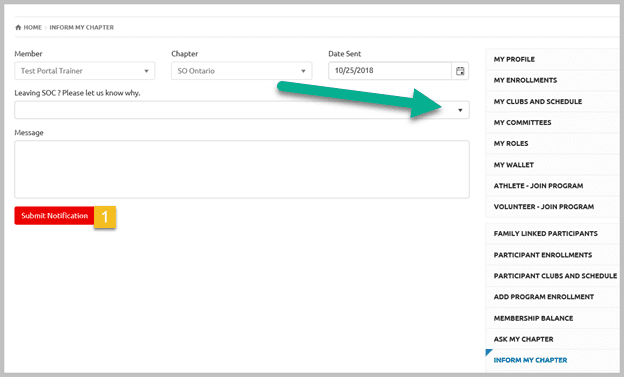Image resolution: width=624 pixels, height=377 pixels.
Task: Expand the Chapter dropdown showing SO Ontario
Action: [x=242, y=71]
